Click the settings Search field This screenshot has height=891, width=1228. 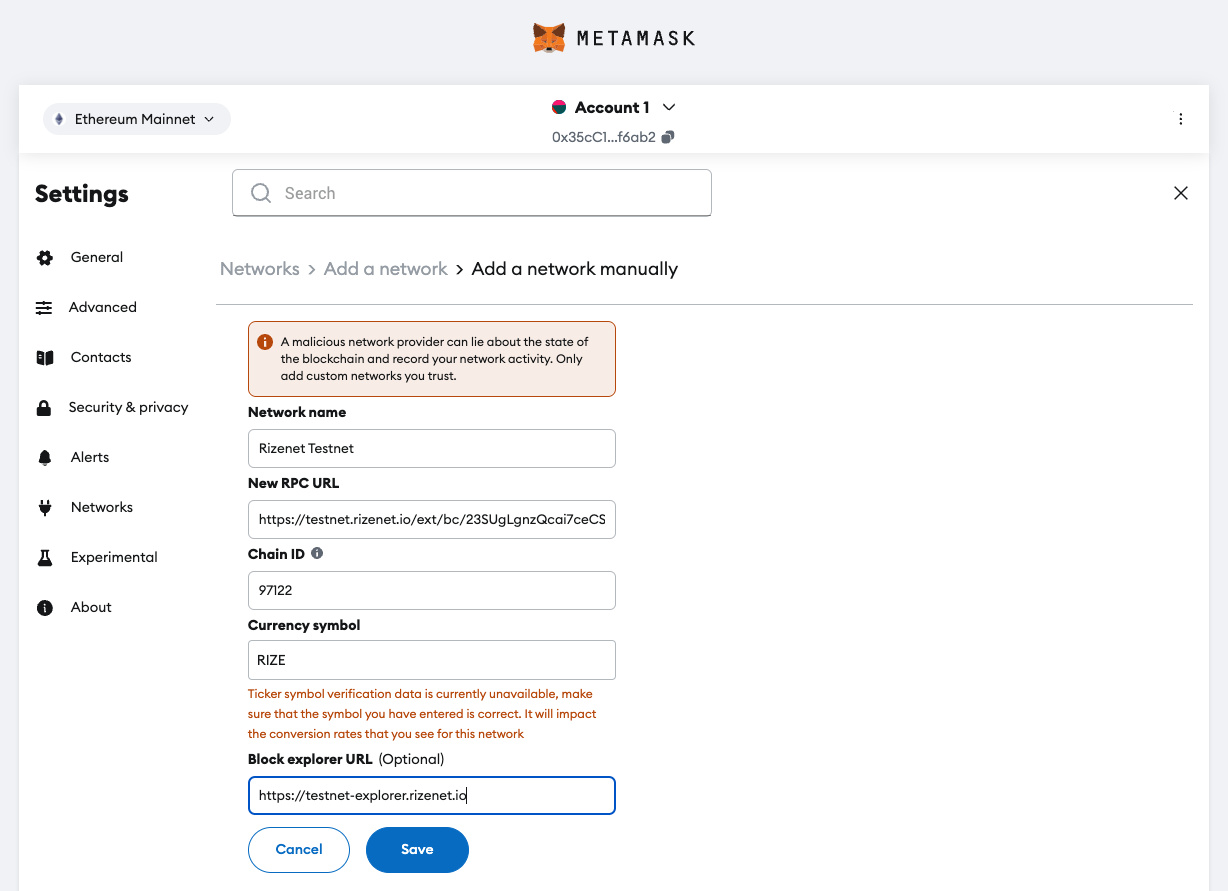[x=472, y=193]
